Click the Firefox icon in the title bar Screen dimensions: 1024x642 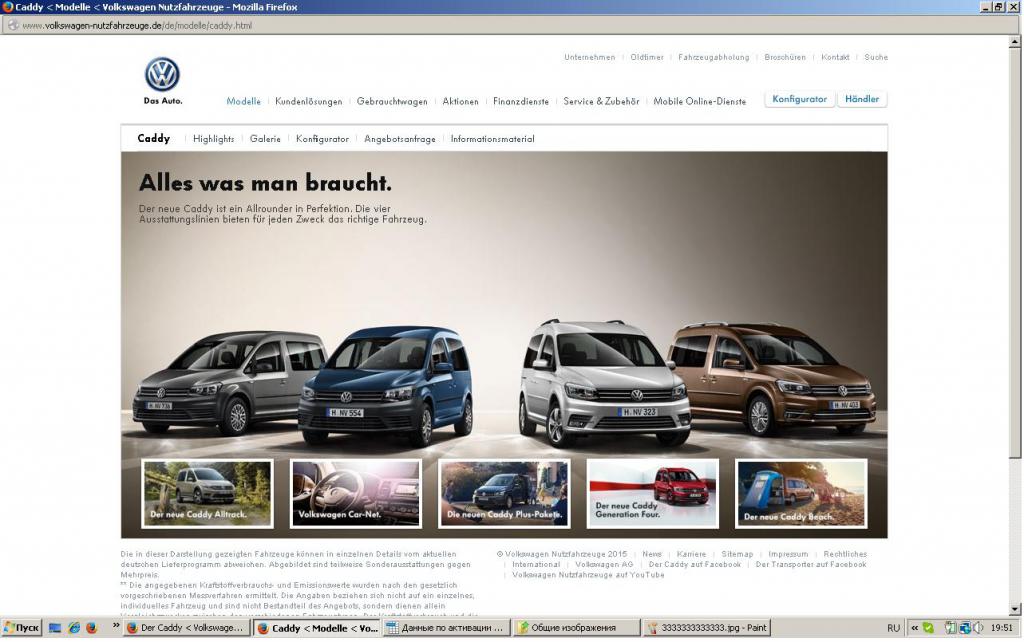pos(7,7)
